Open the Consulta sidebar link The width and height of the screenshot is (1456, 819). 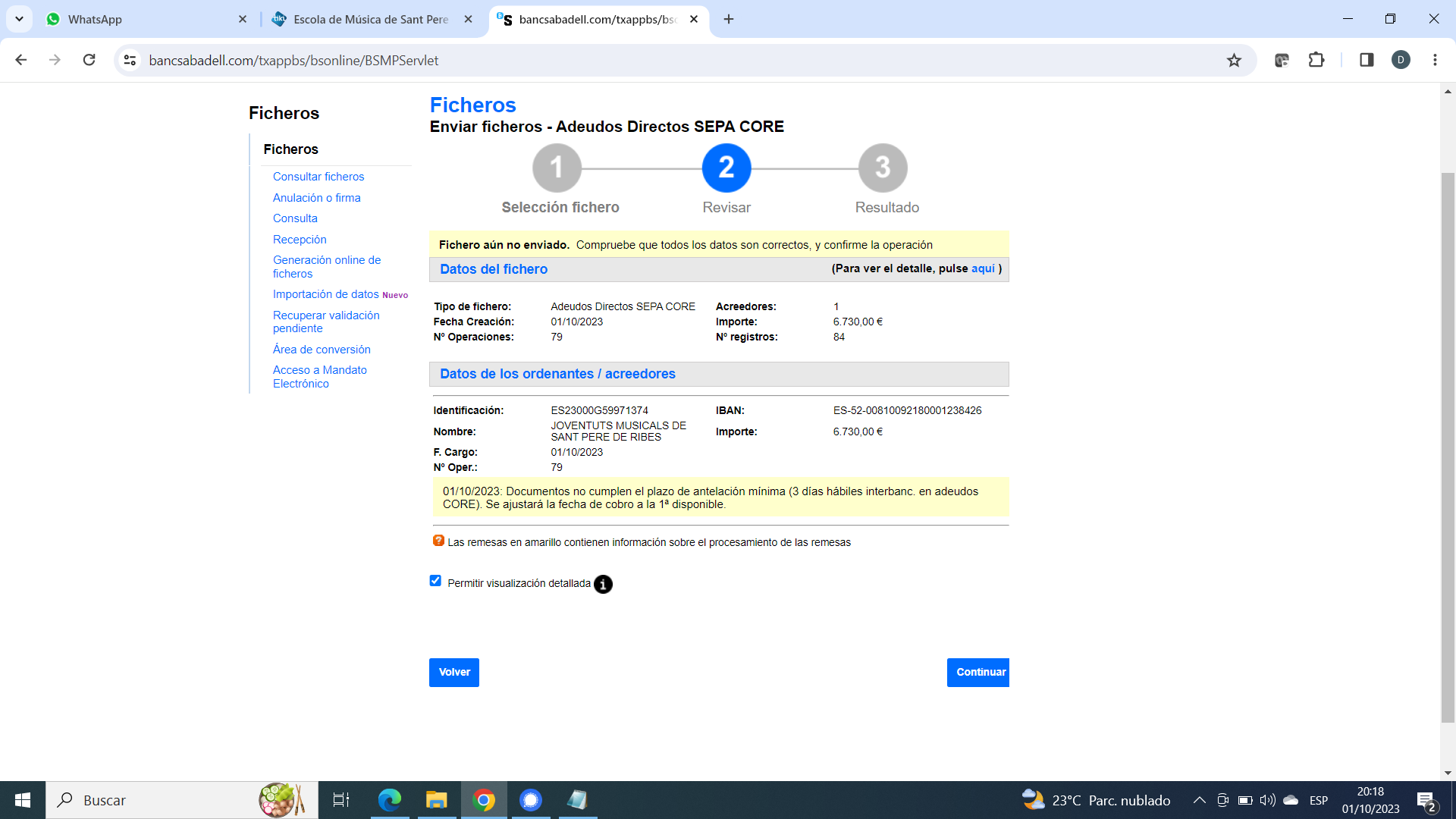tap(295, 218)
